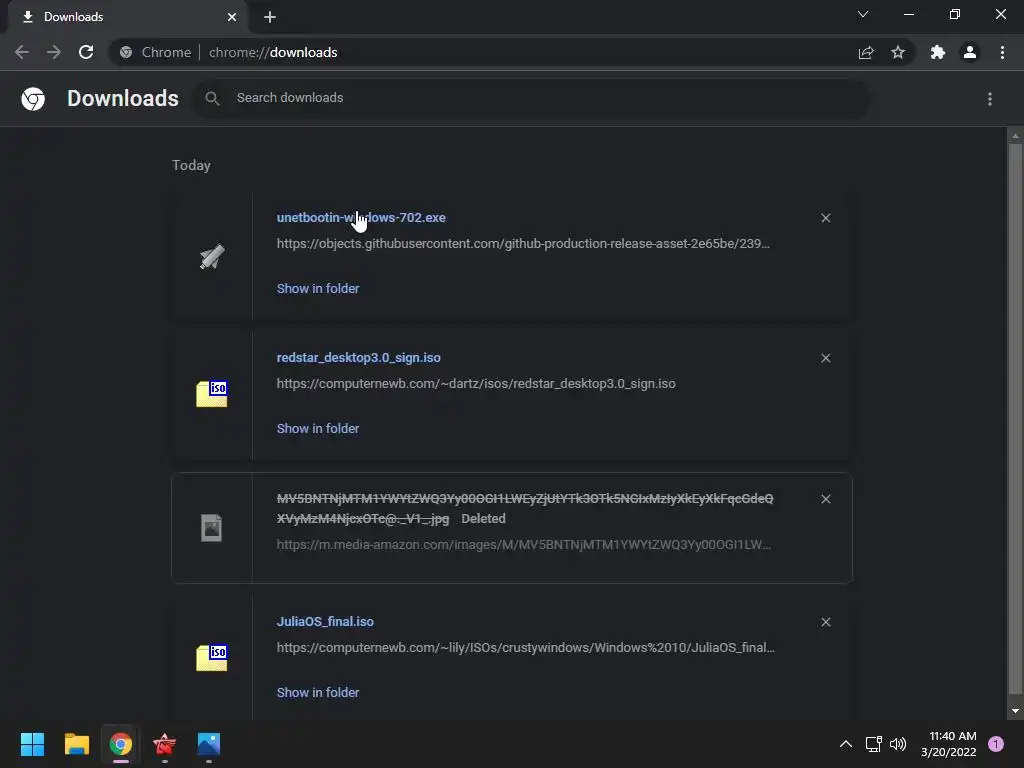The height and width of the screenshot is (768, 1024).
Task: Click the share page icon in address bar
Action: [866, 52]
